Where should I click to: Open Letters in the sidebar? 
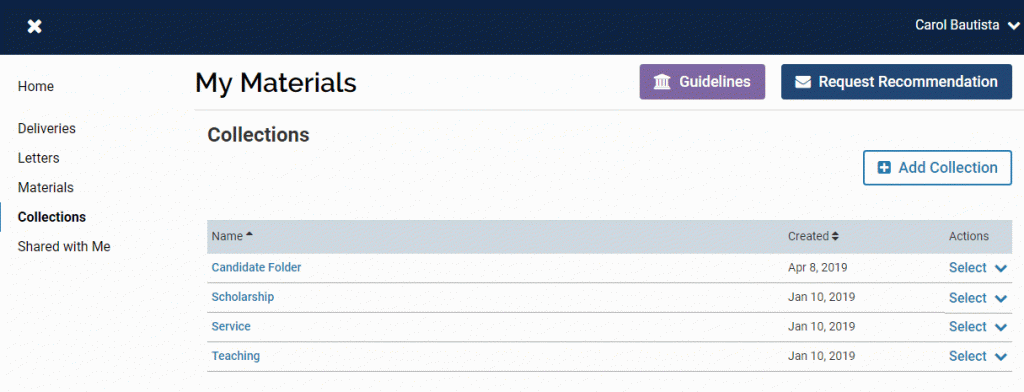click(x=39, y=158)
